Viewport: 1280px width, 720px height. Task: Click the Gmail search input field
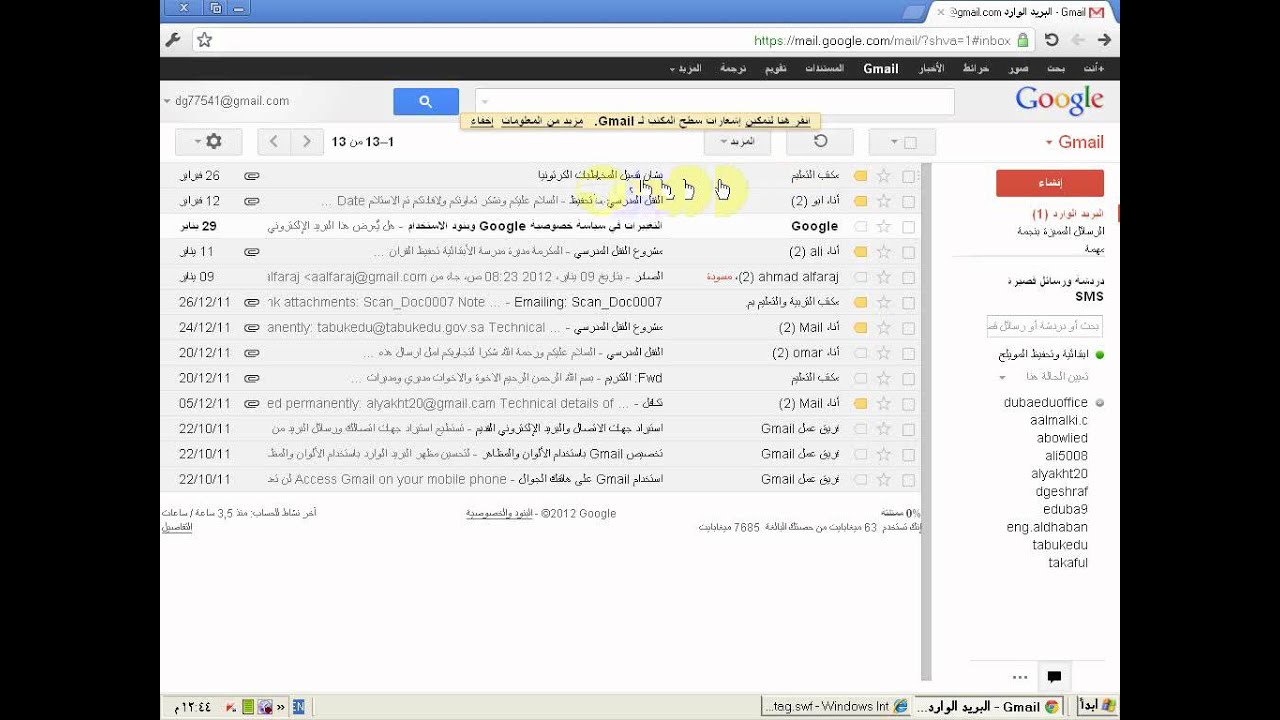[x=714, y=102]
